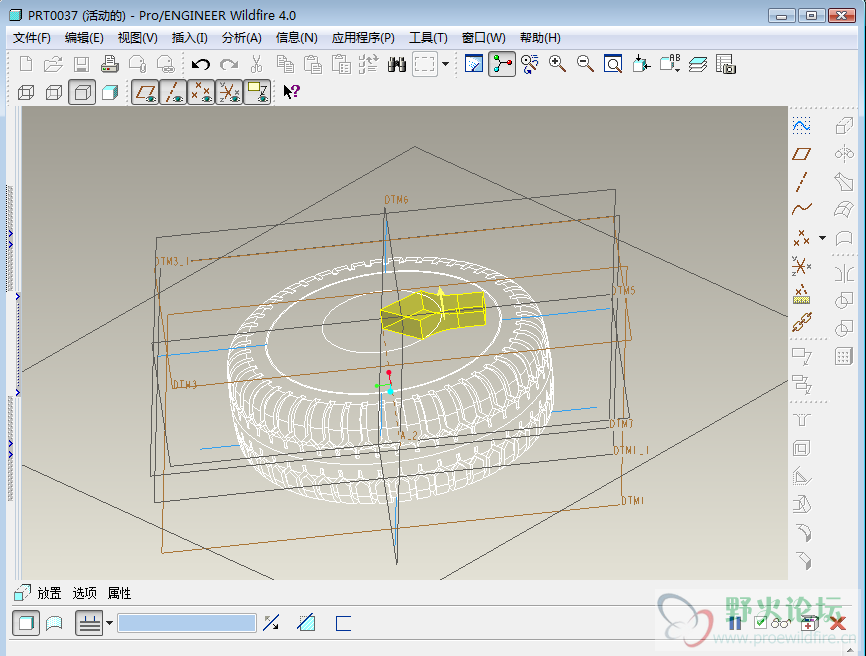Open the 编辑(E) menu
The height and width of the screenshot is (656, 866).
coord(84,38)
